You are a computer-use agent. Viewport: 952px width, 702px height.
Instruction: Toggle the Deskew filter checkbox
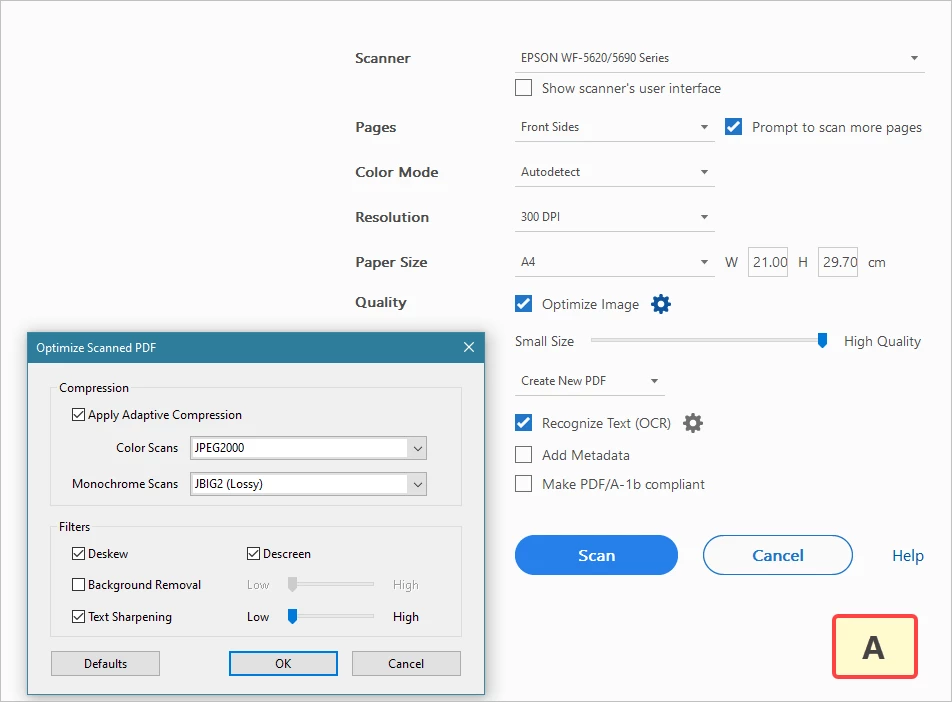(78, 553)
